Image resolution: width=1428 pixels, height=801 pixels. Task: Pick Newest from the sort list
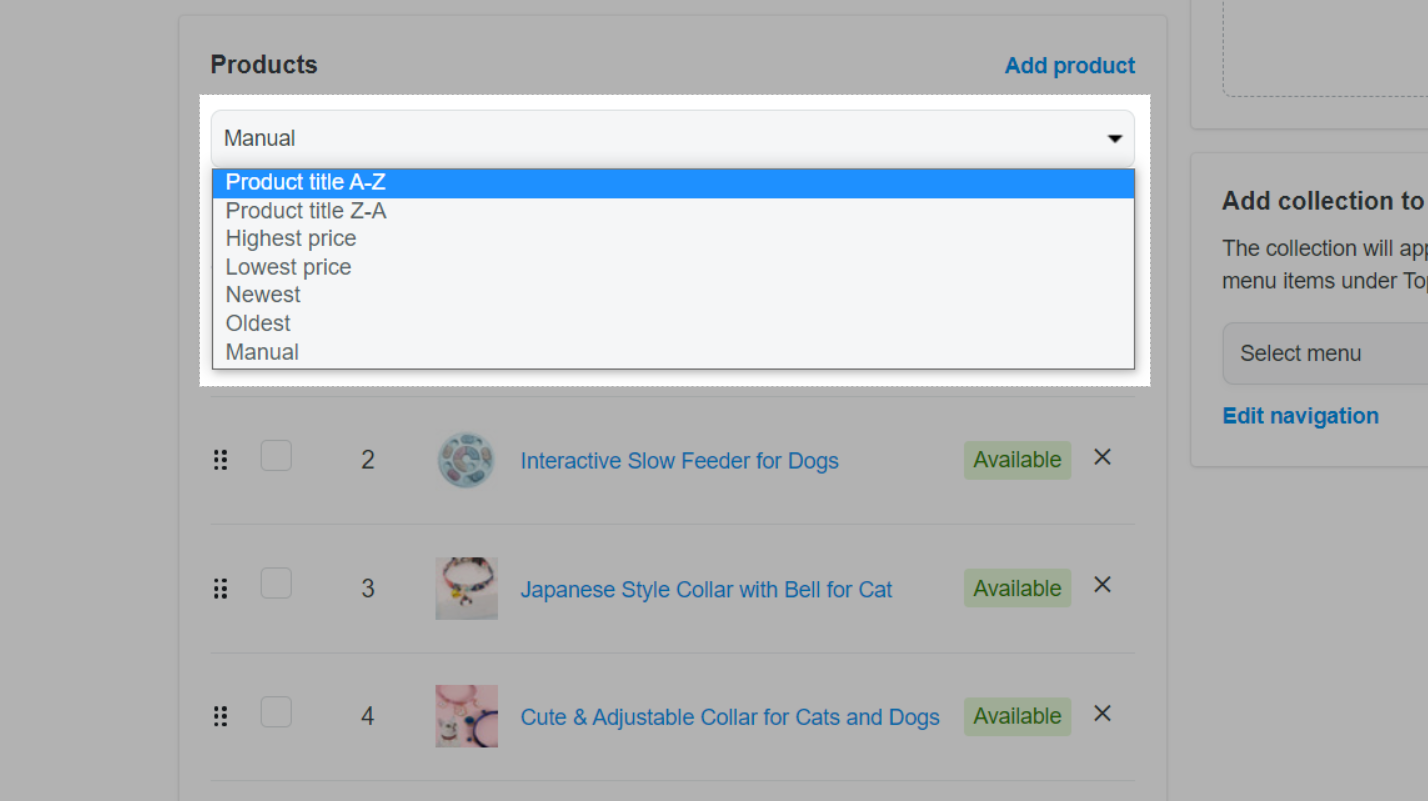263,295
